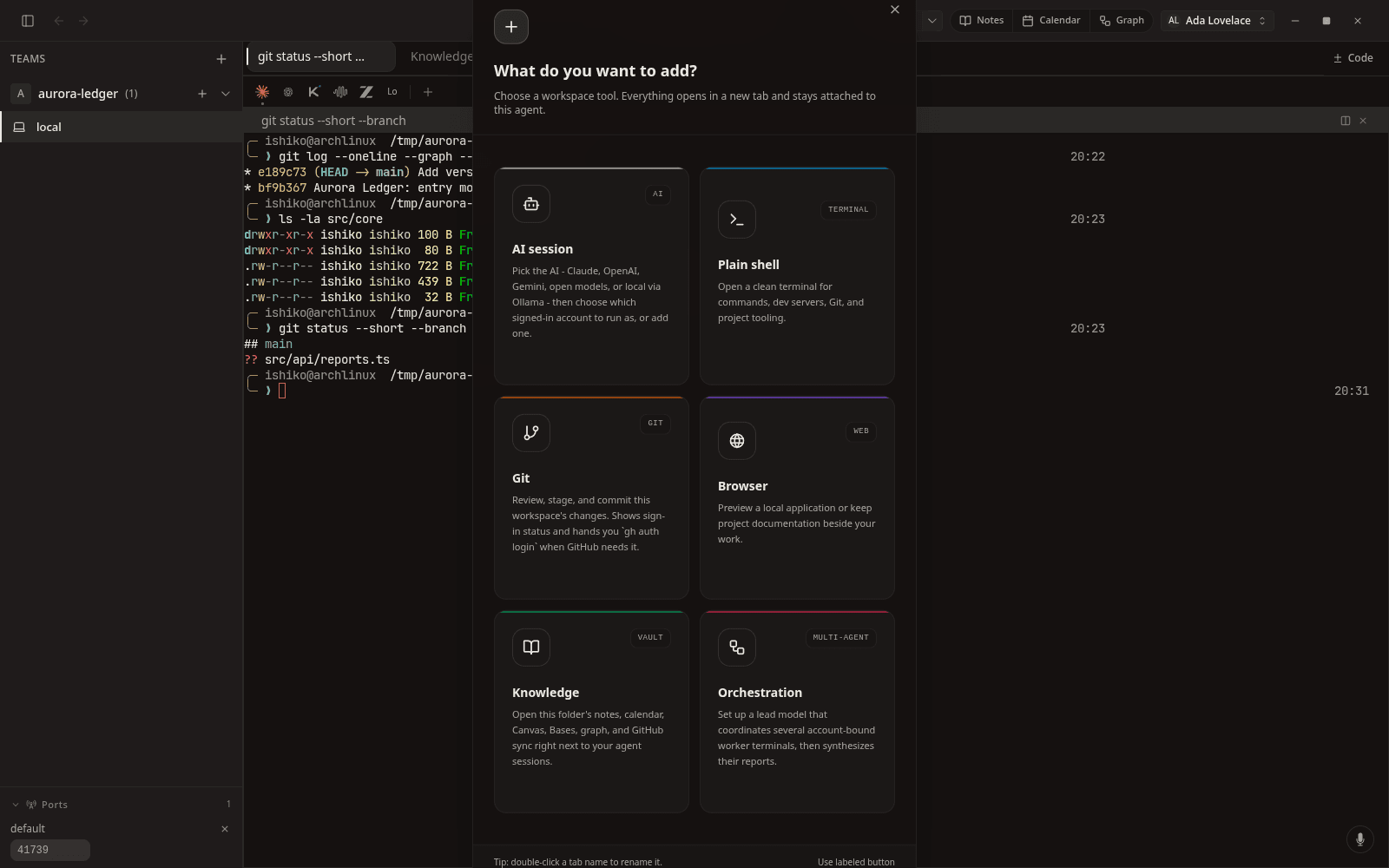Click the bf9b367 commit line
Viewport: 1389px width, 868px height.
(x=359, y=188)
